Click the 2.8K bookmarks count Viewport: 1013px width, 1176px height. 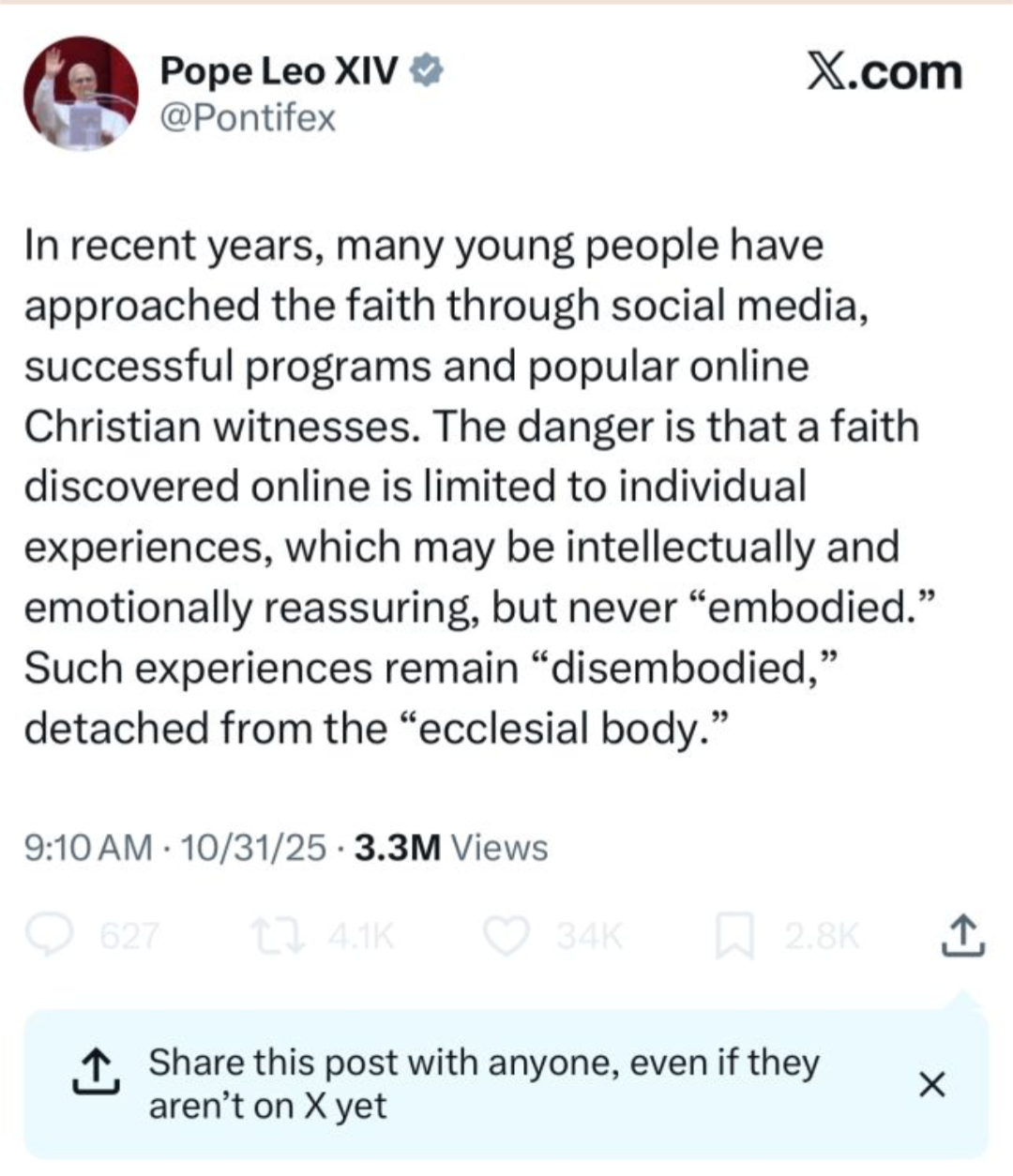pyautogui.click(x=822, y=936)
